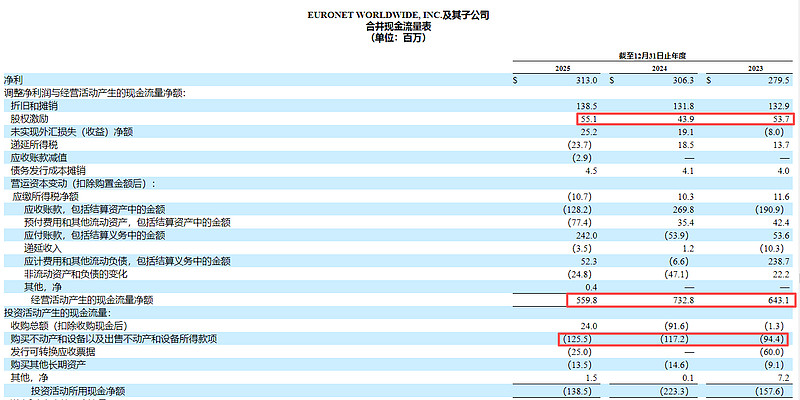This screenshot has height=400, width=800.
Task: Click the 应收账款减值 row label
Action: coord(39,158)
